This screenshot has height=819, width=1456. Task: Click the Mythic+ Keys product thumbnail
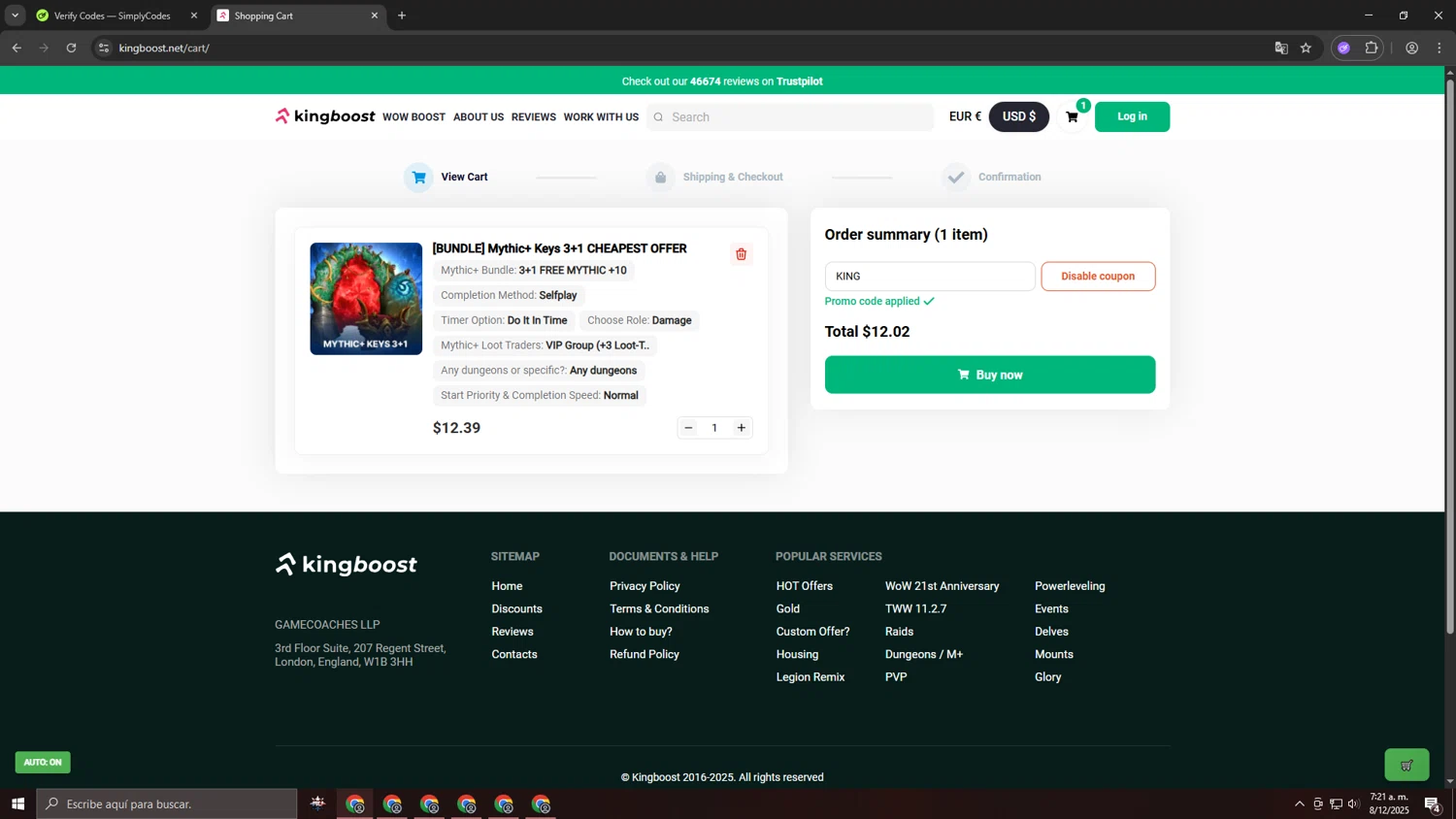pyautogui.click(x=366, y=299)
